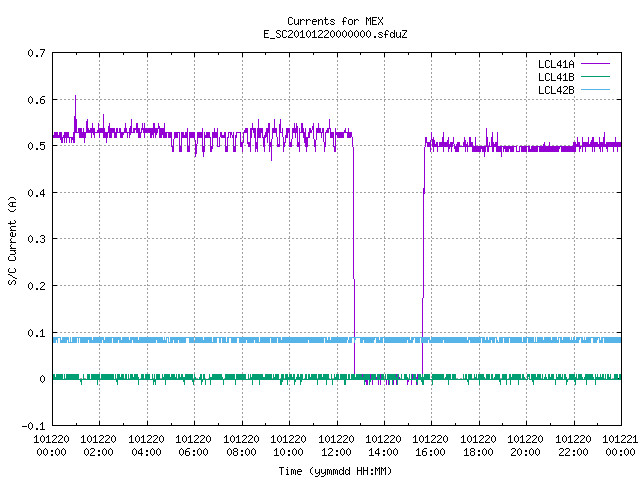Image resolution: width=640 pixels, height=480 pixels.
Task: Click the LCL41B legend label
Action: (556, 77)
